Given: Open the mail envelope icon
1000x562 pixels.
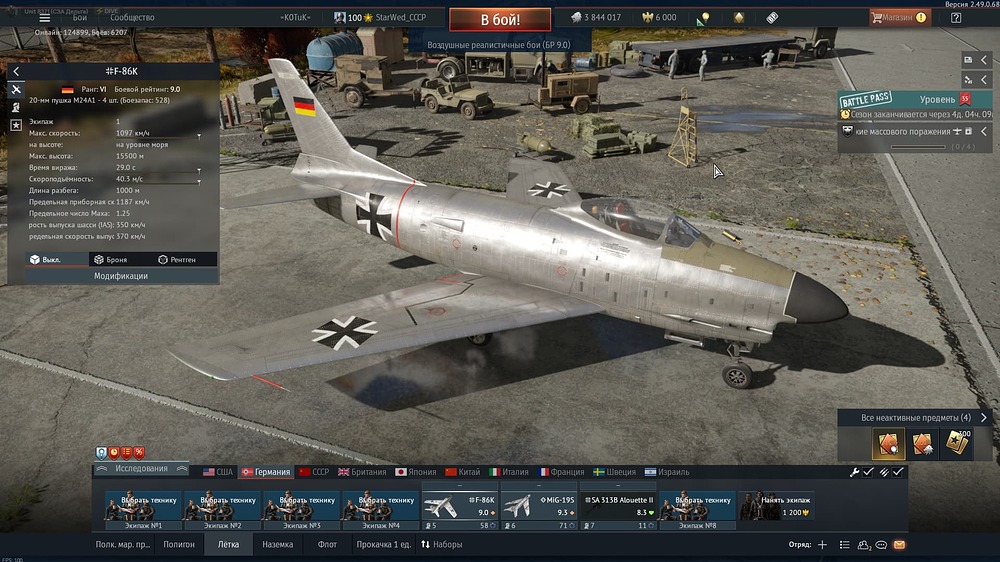Looking at the screenshot, I should (x=899, y=545).
